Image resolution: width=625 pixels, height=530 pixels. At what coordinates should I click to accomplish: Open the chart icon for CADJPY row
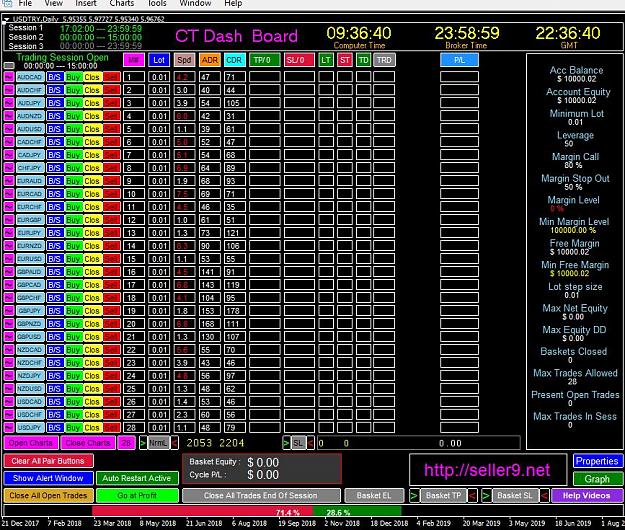click(x=9, y=155)
